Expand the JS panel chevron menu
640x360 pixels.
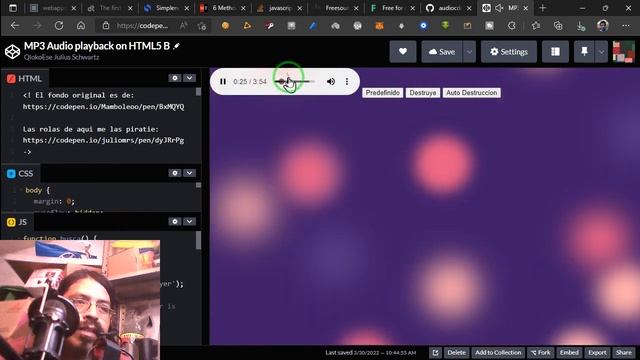[x=189, y=221]
